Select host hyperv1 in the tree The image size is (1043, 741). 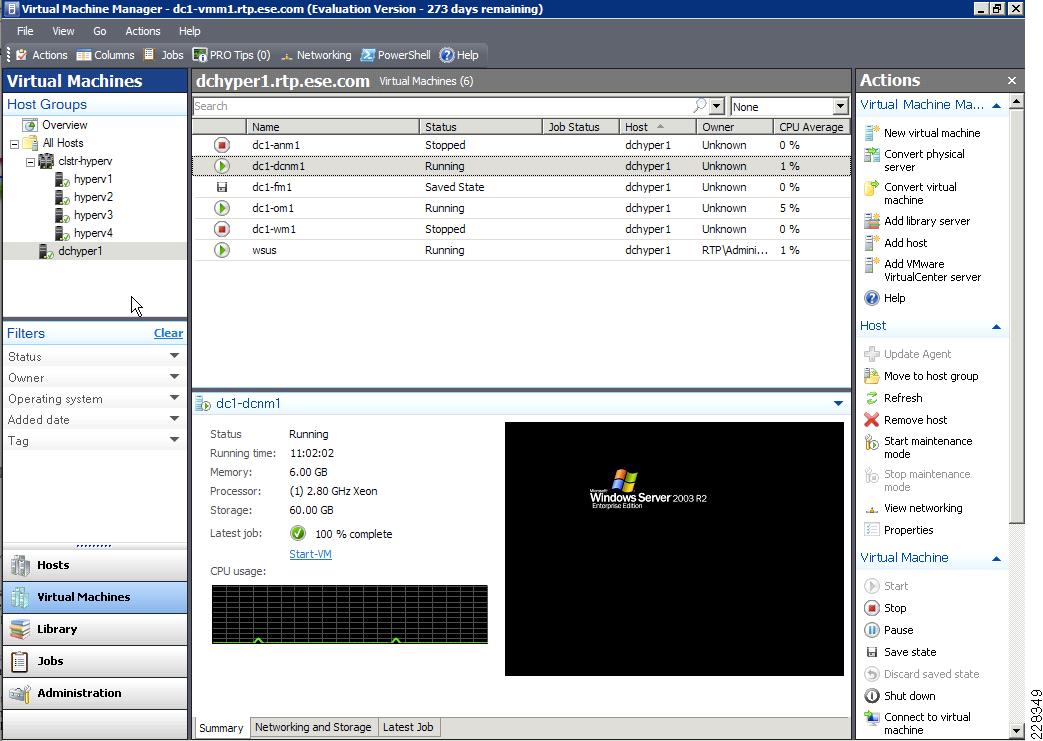pos(92,180)
